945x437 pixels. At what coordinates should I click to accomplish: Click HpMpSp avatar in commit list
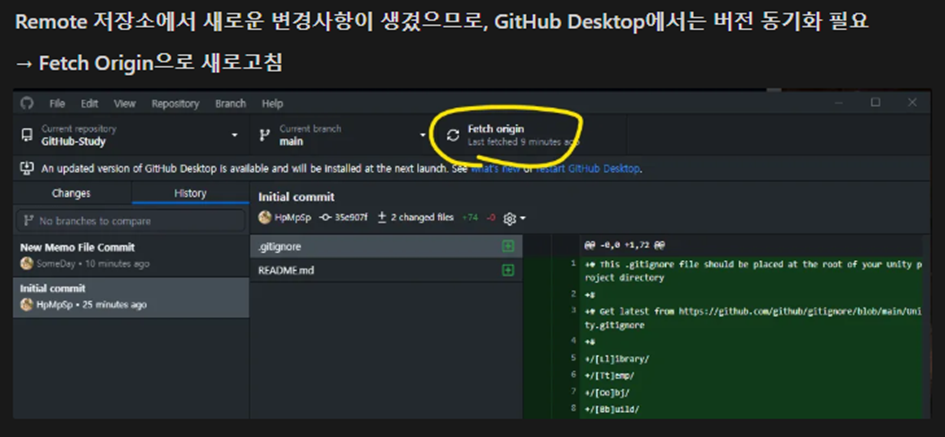tap(27, 304)
